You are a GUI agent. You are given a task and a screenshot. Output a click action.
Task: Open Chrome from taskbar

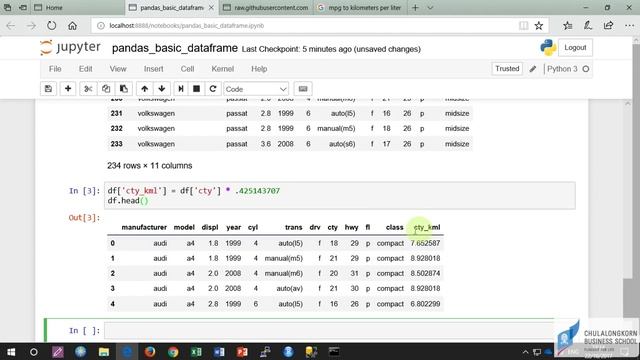coord(173,352)
